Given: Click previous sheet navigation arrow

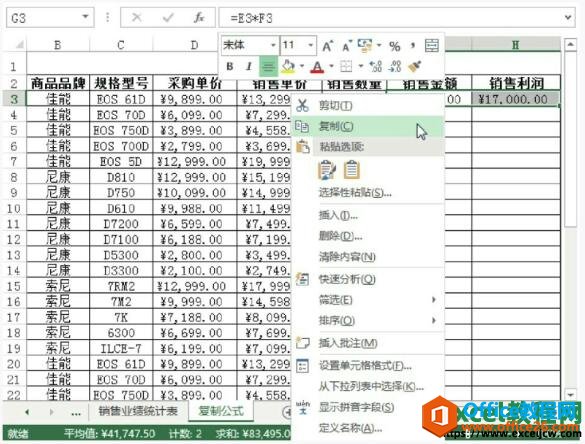Looking at the screenshot, I should click(x=27, y=412).
